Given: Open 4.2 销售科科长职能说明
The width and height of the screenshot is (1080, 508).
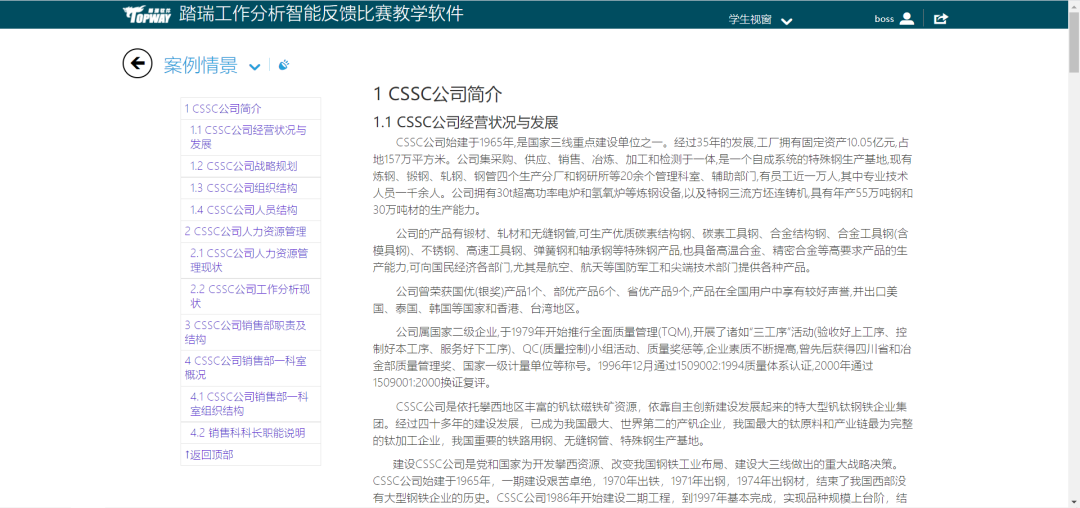Looking at the screenshot, I should click(x=248, y=433).
